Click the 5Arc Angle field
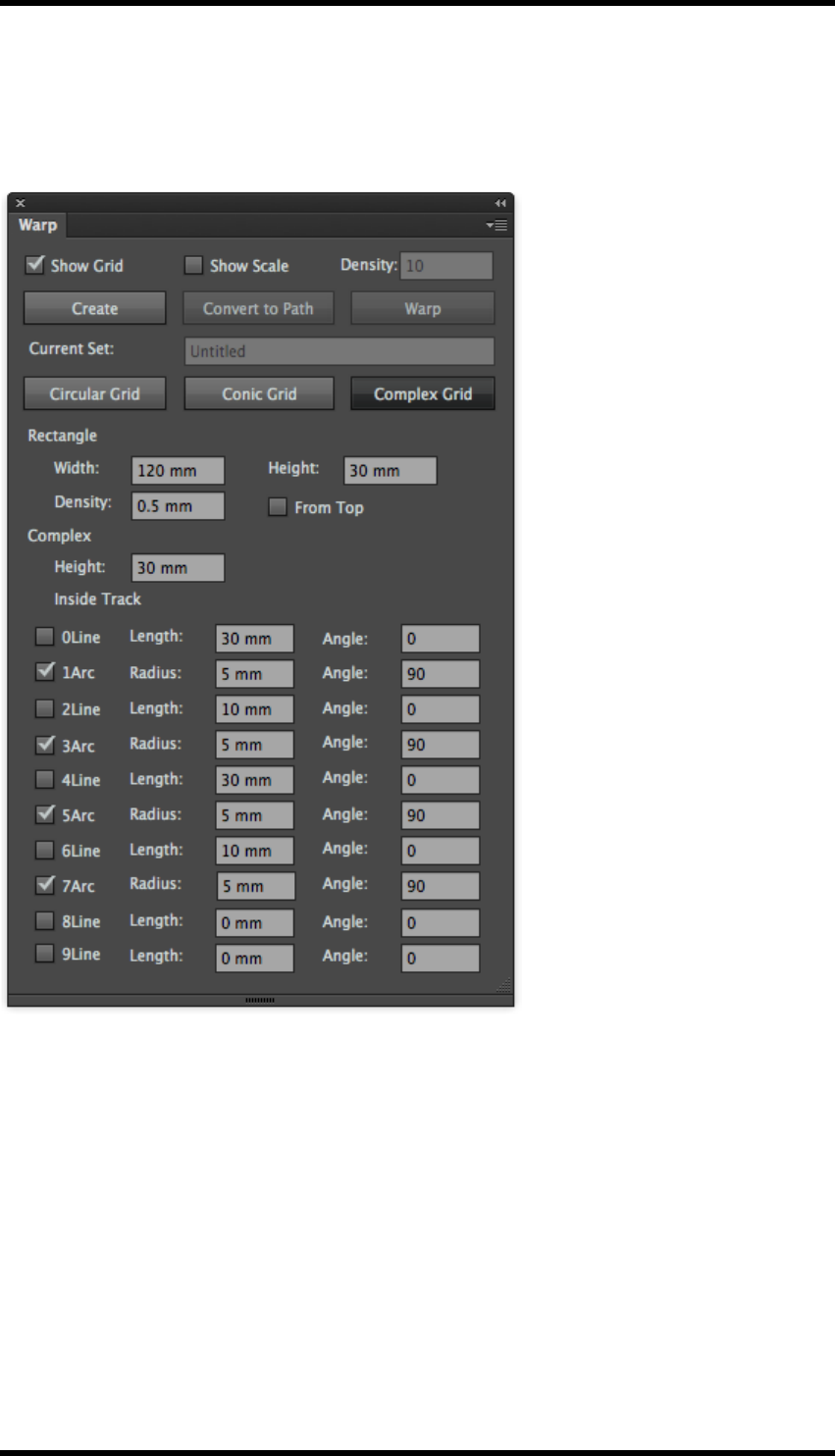835x1456 pixels. coord(441,815)
